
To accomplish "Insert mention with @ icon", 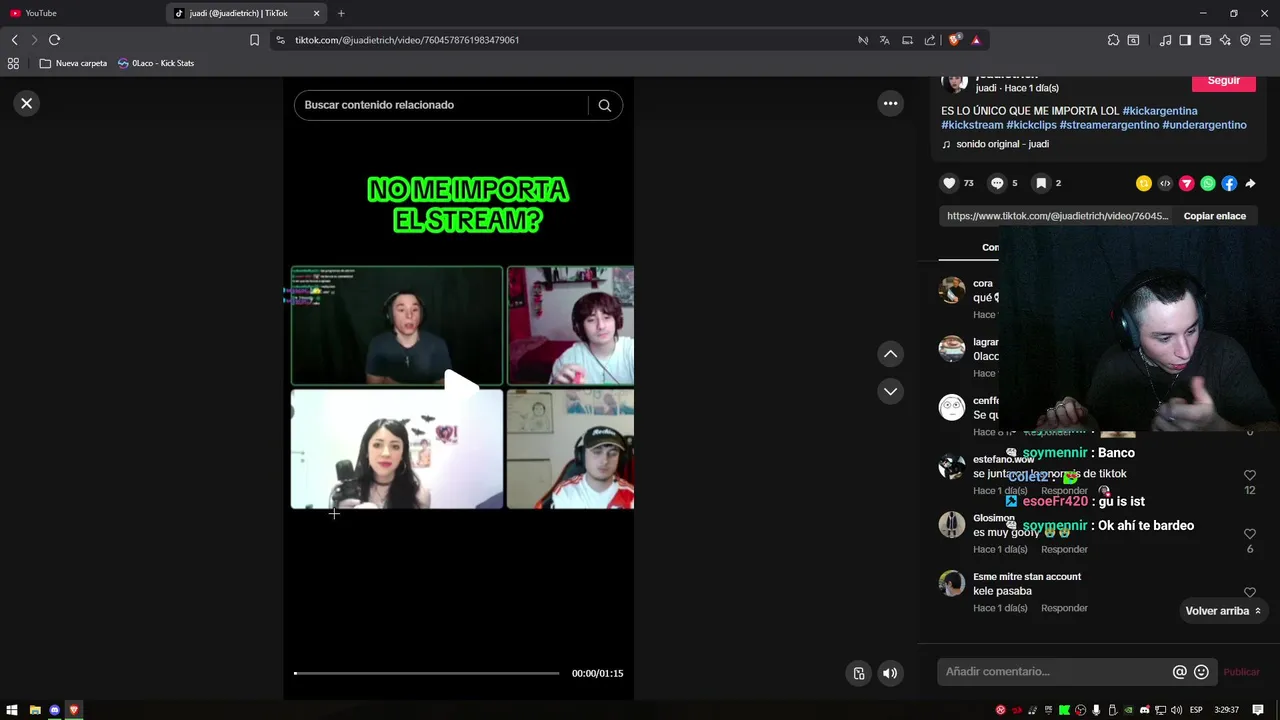I will (x=1179, y=672).
